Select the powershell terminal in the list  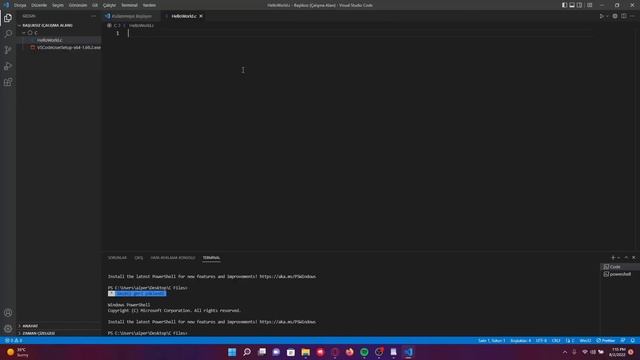[620, 274]
